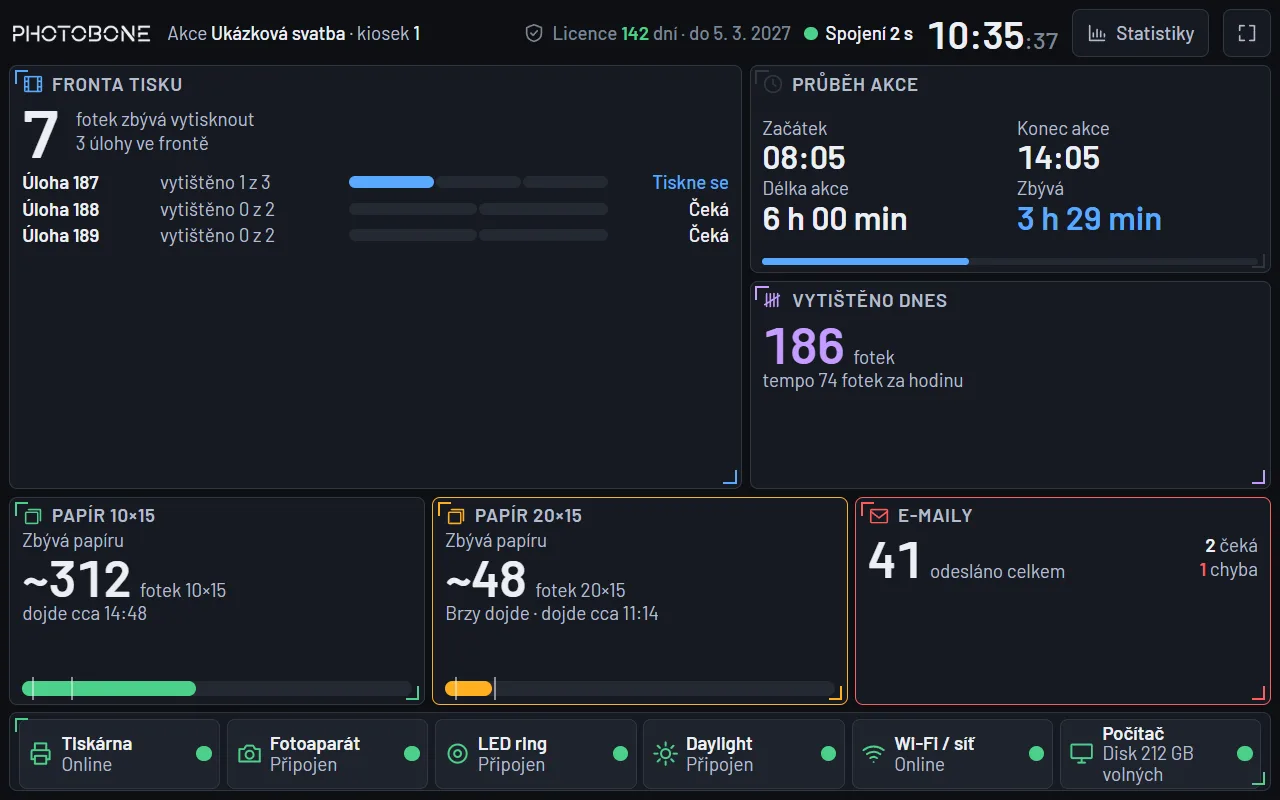The height and width of the screenshot is (800, 1280).
Task: Click the 186 printed photos count
Action: coord(804,346)
